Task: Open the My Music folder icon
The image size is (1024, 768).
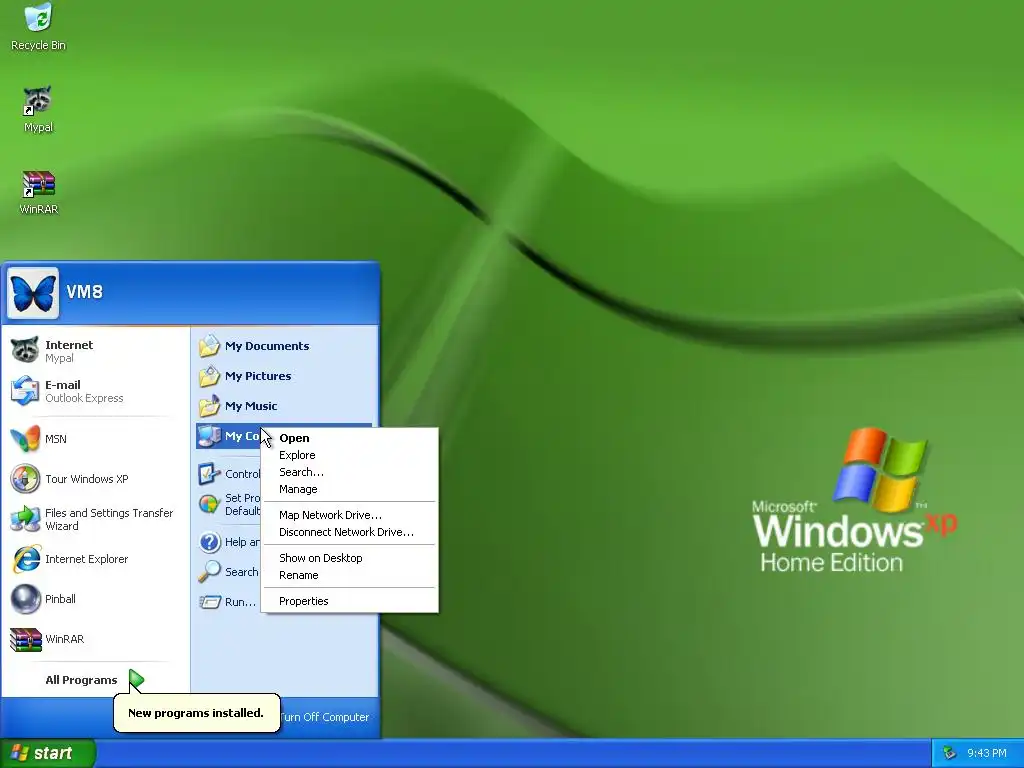Action: pos(209,406)
